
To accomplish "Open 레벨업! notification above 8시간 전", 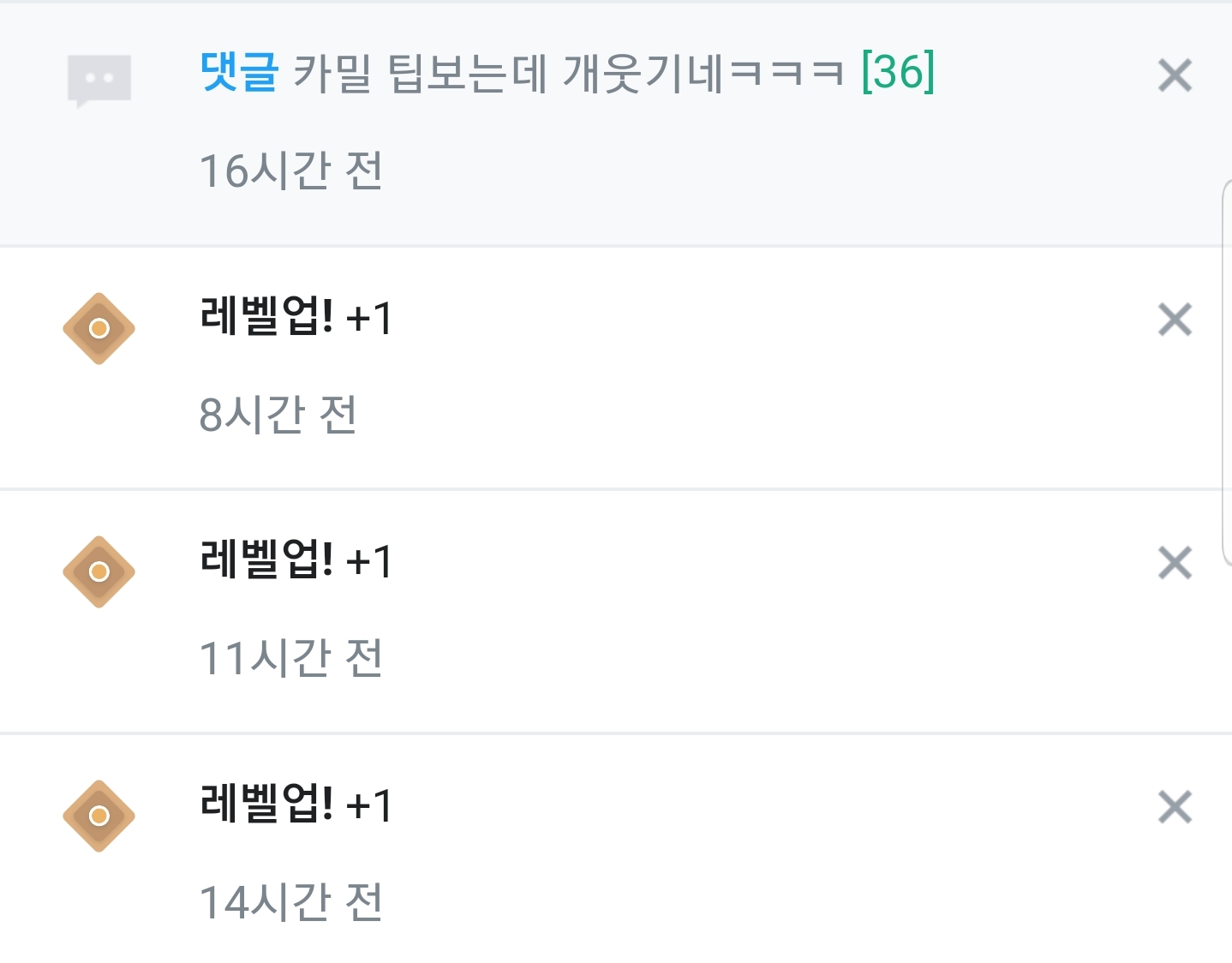I will (266, 317).
